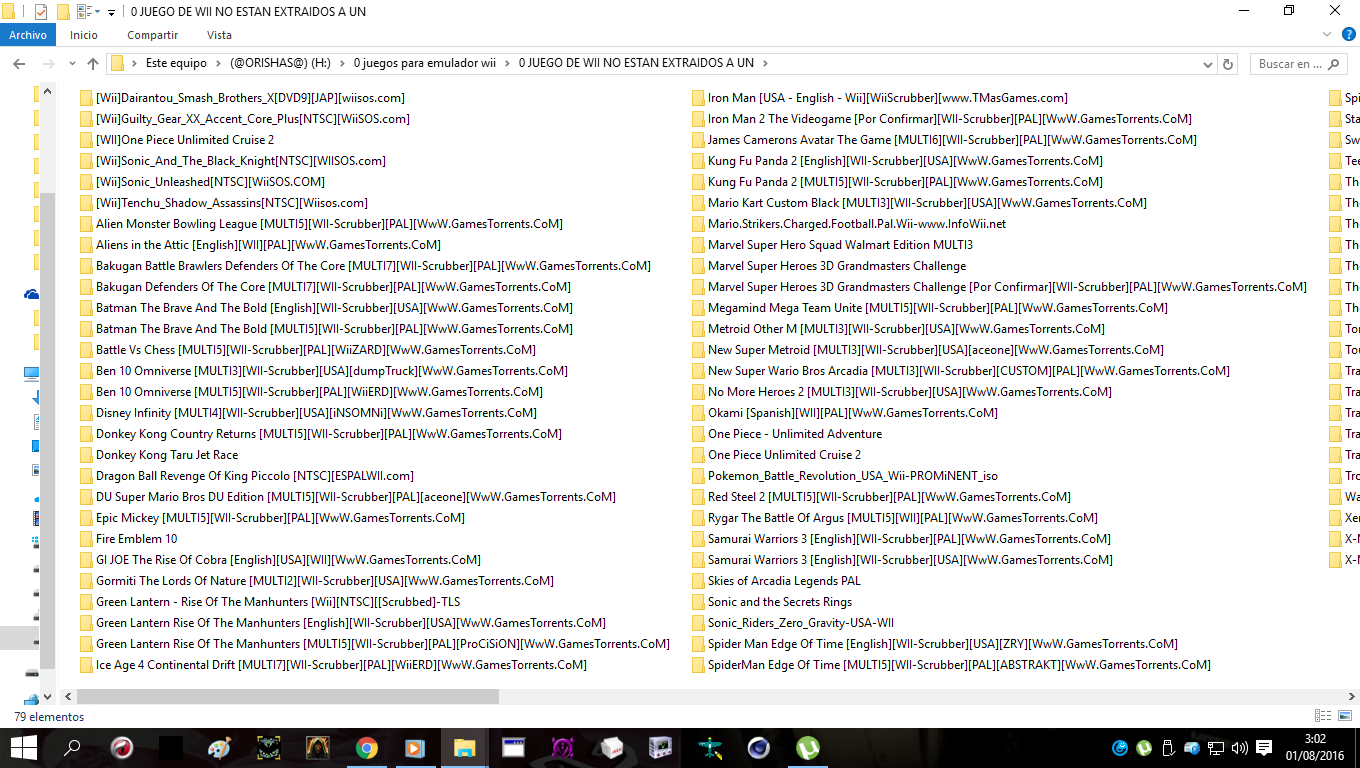
Task: Expand chevron after (@ORISHAS@) (H:) breadcrumb
Action: coord(342,63)
